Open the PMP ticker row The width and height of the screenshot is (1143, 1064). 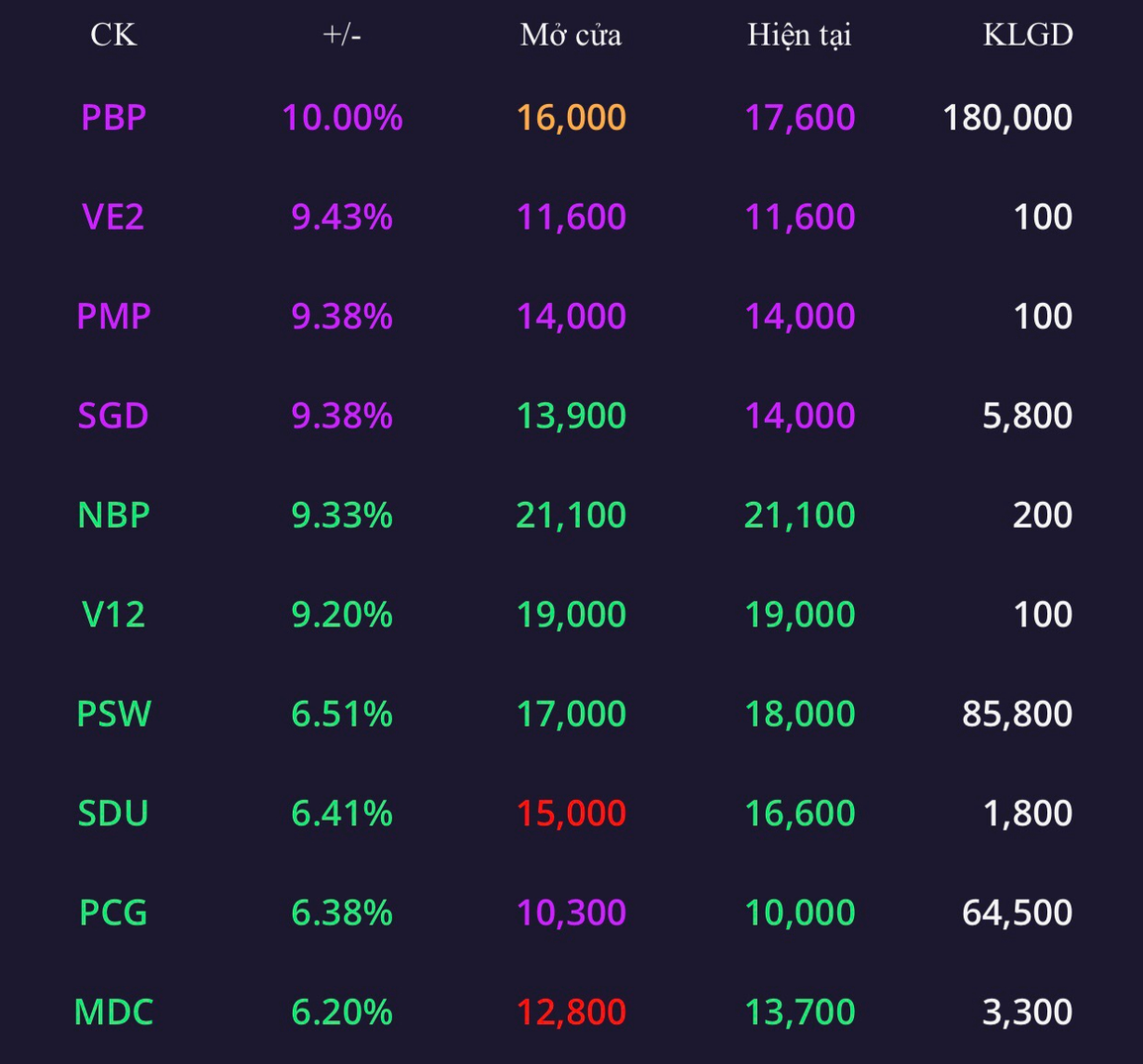click(114, 317)
